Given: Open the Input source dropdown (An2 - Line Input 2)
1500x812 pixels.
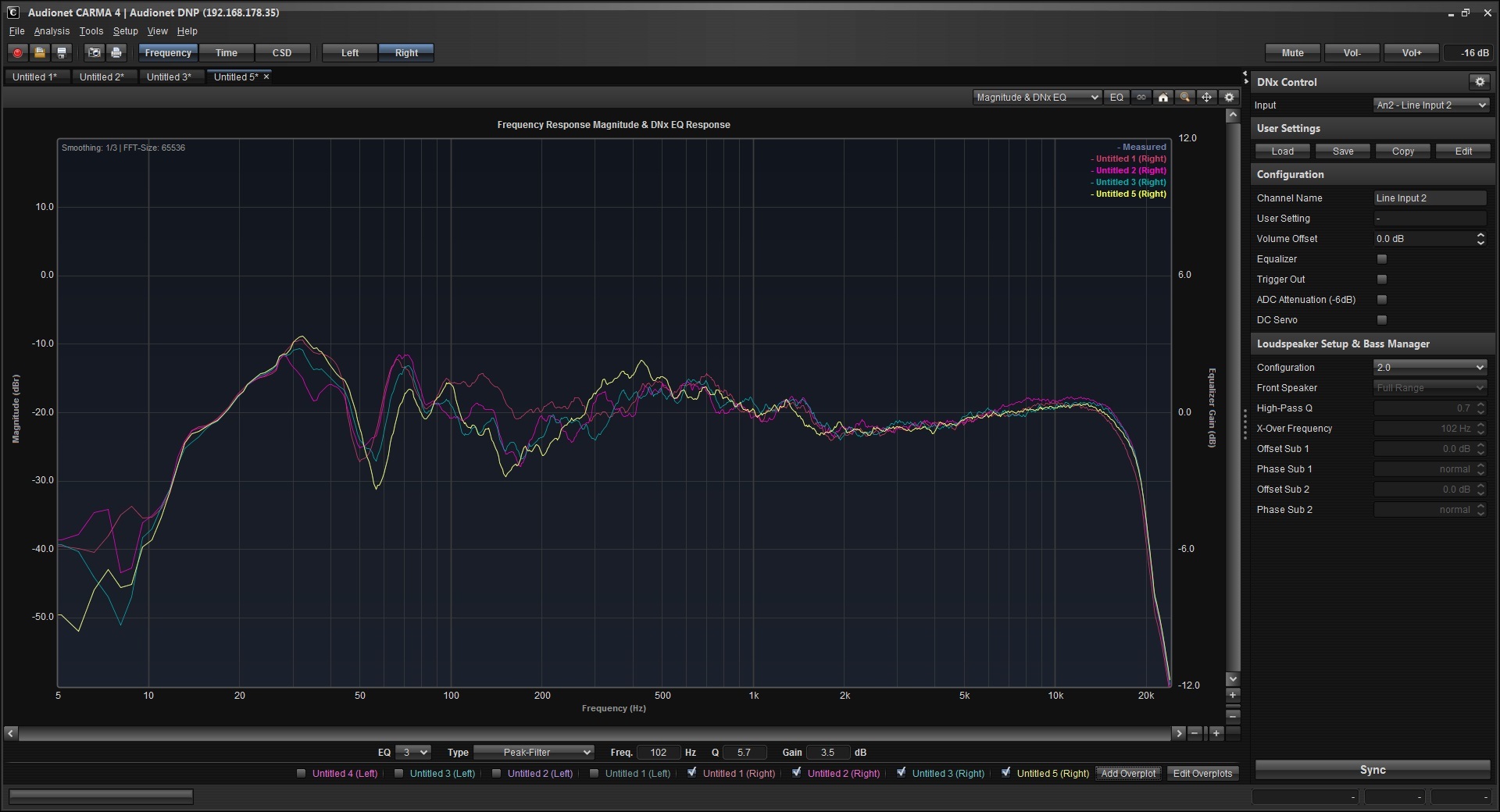Looking at the screenshot, I should [x=1431, y=105].
